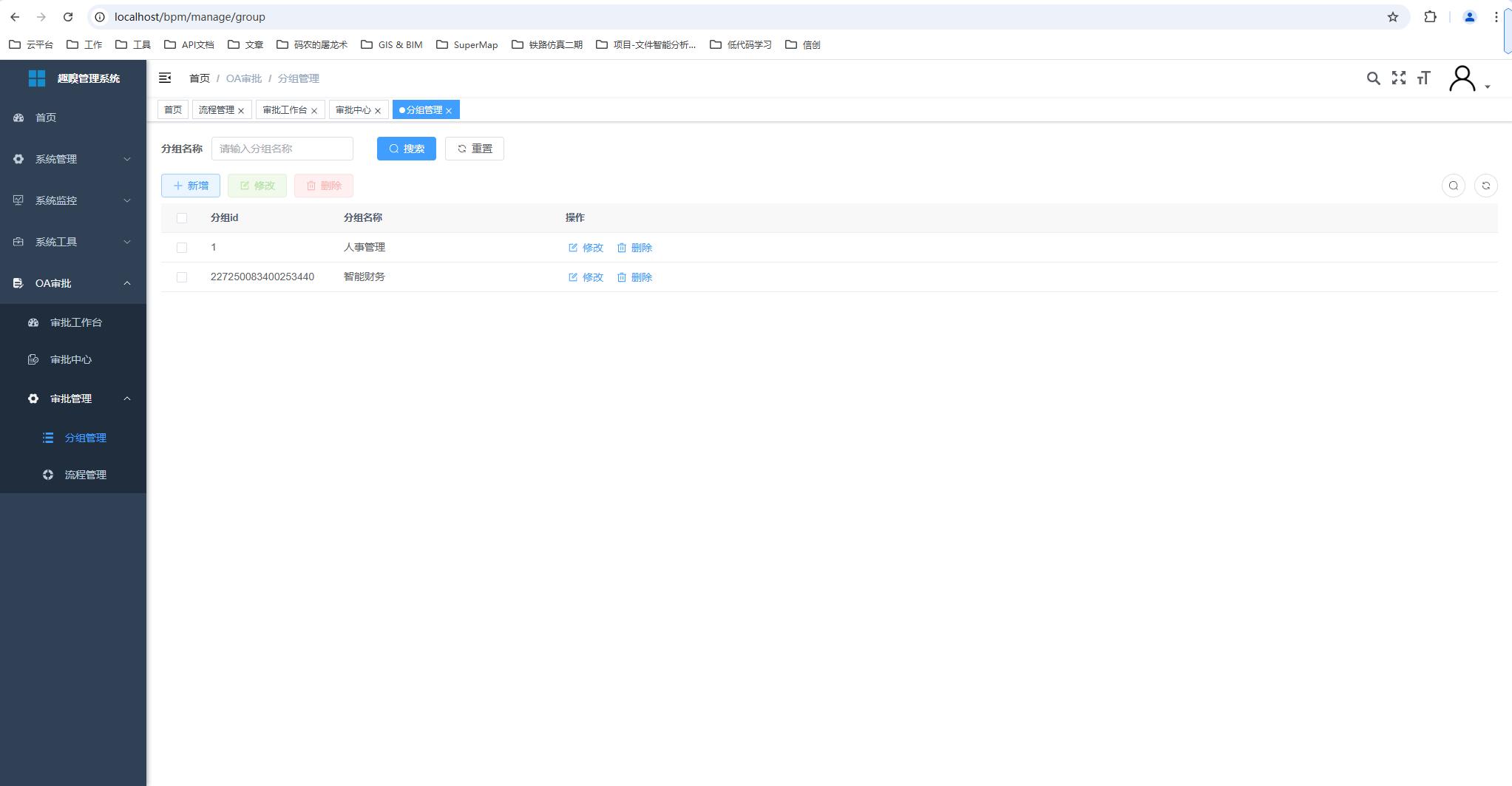
Task: Expand 系统工具 sidebar menu
Action: point(73,242)
